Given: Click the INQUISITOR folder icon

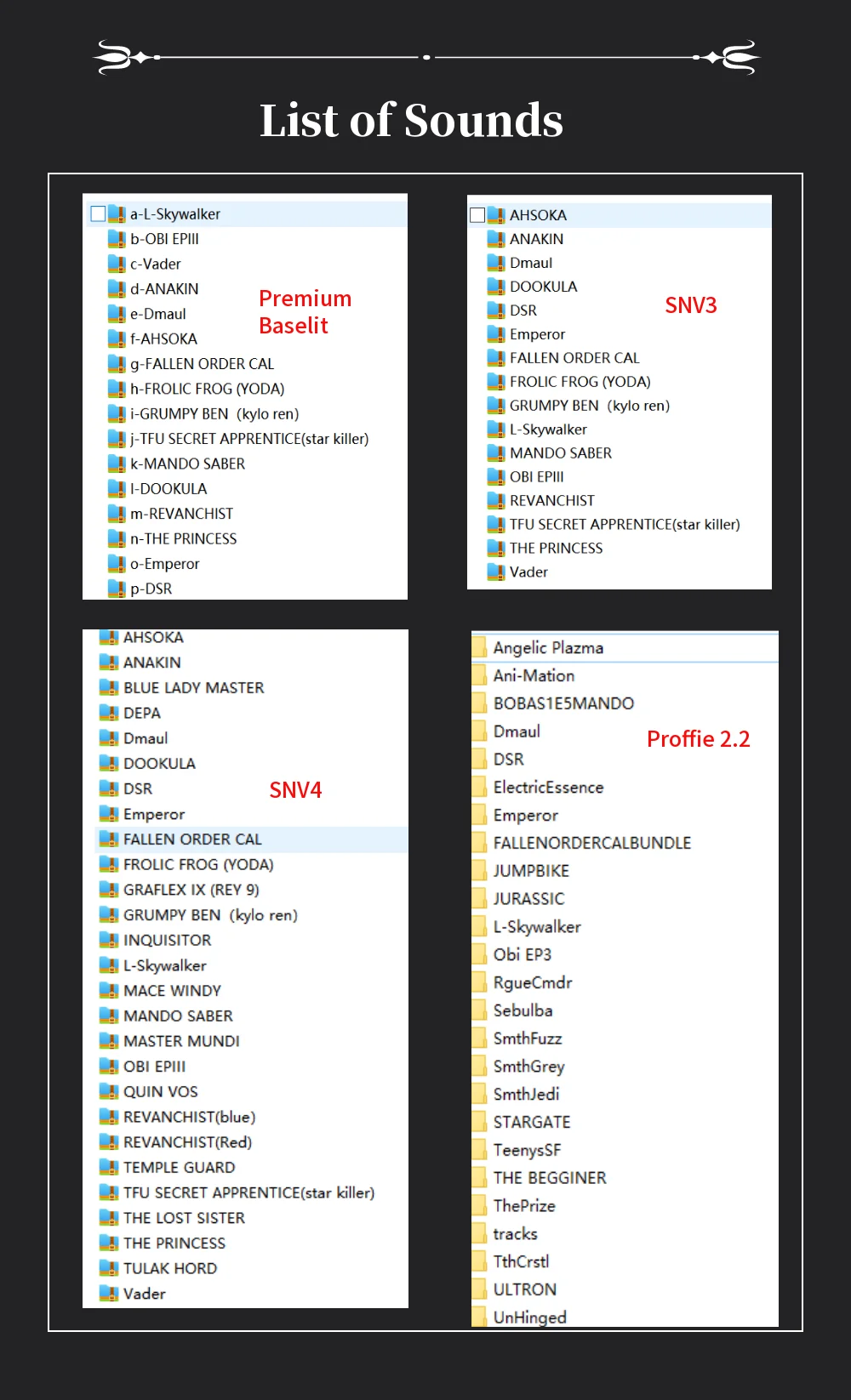Looking at the screenshot, I should 109,940.
